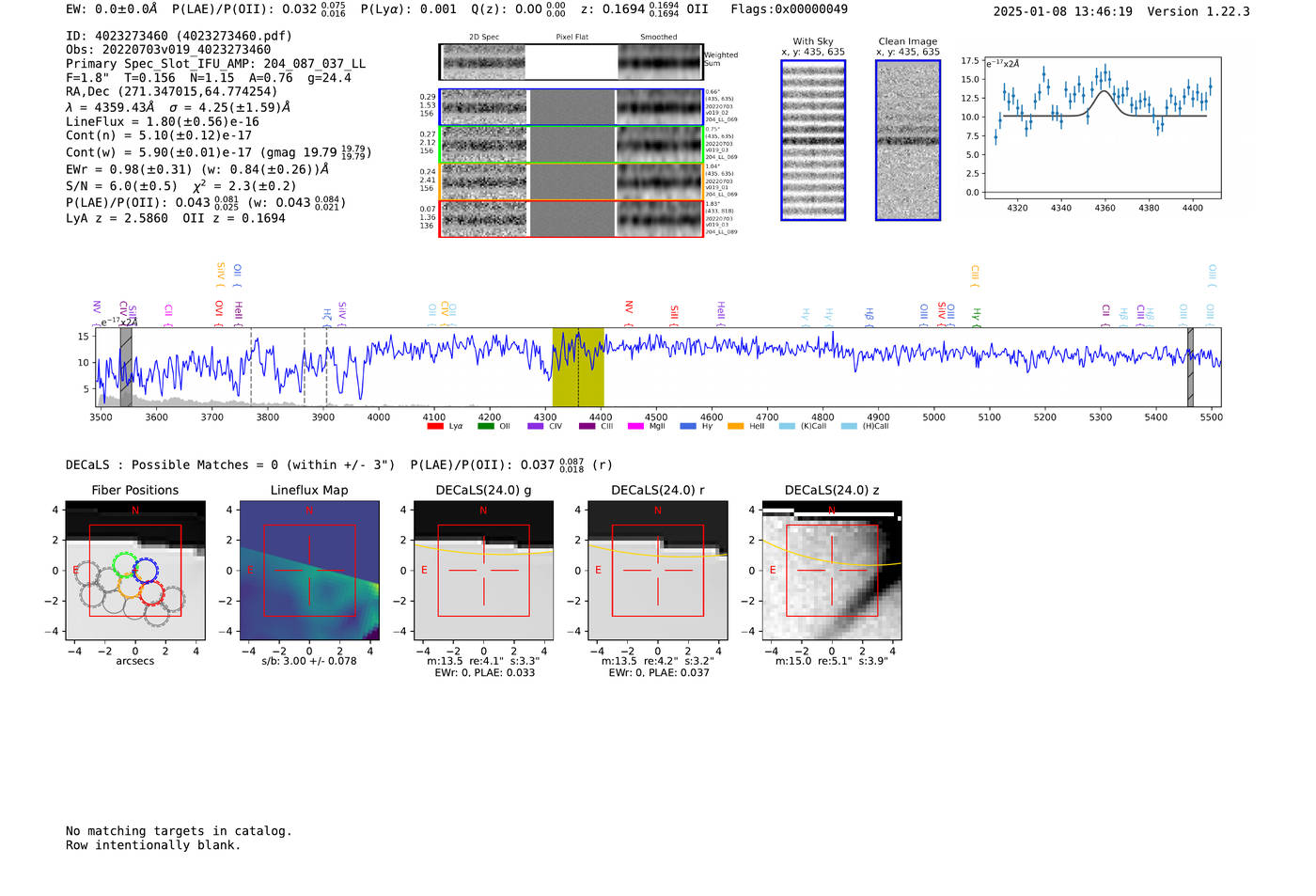Select the 'Row intentionally blank.' text
Viewport: 1316px width, 896px height.
pyautogui.click(x=153, y=845)
